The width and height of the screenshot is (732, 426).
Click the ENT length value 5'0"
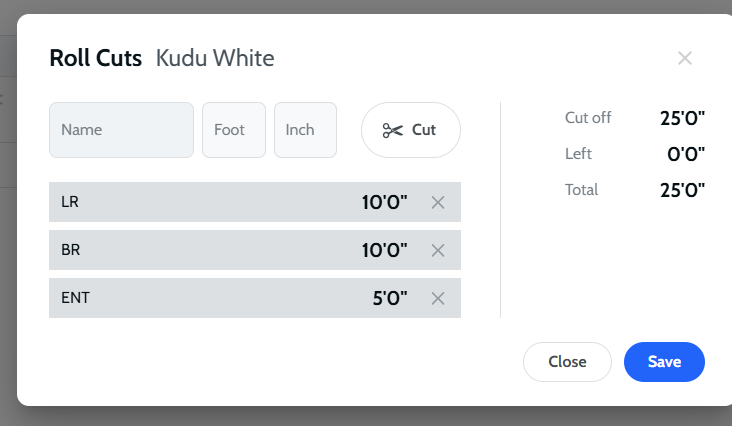click(389, 298)
